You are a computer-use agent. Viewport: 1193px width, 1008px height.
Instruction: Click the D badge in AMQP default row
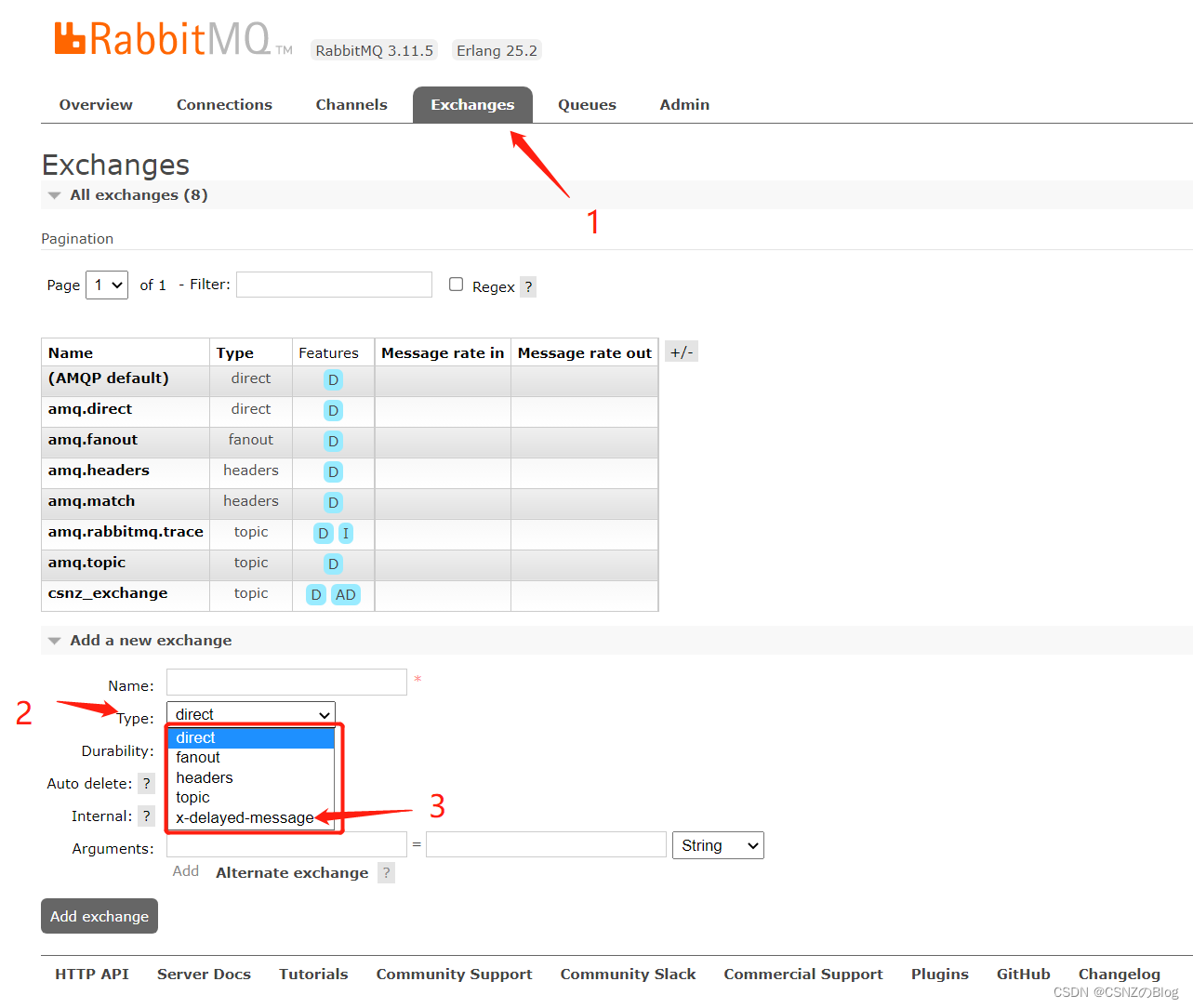click(x=333, y=379)
